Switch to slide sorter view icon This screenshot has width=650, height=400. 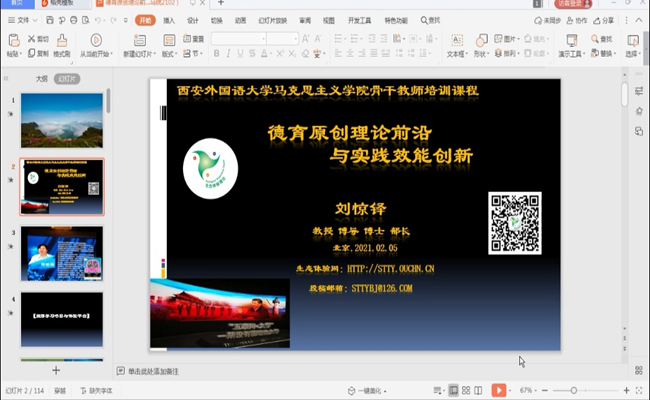[465, 390]
